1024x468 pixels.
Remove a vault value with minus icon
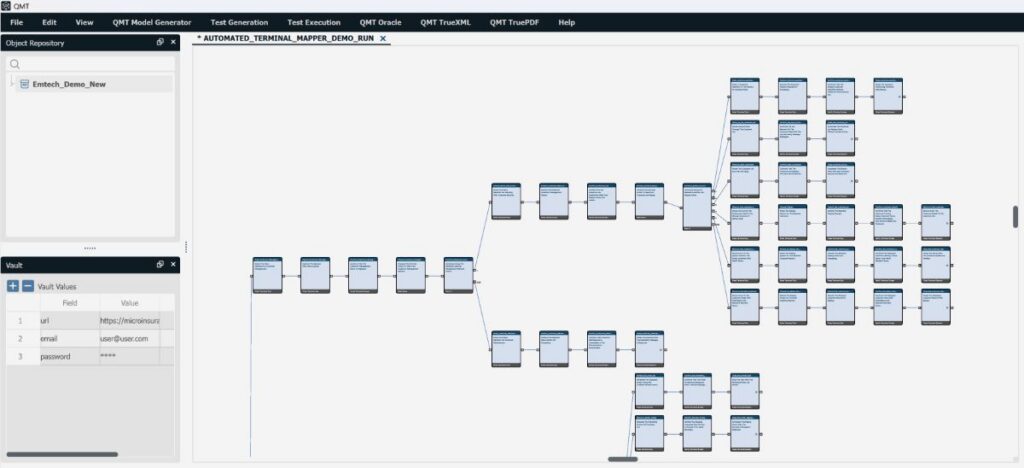click(x=27, y=286)
